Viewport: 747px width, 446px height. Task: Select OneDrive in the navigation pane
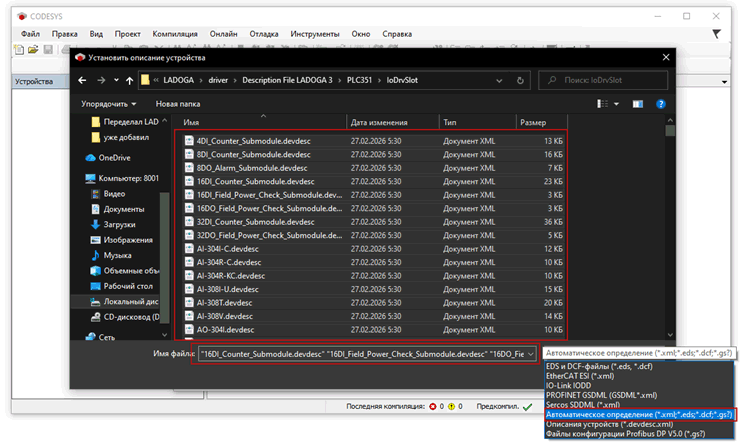pos(114,158)
